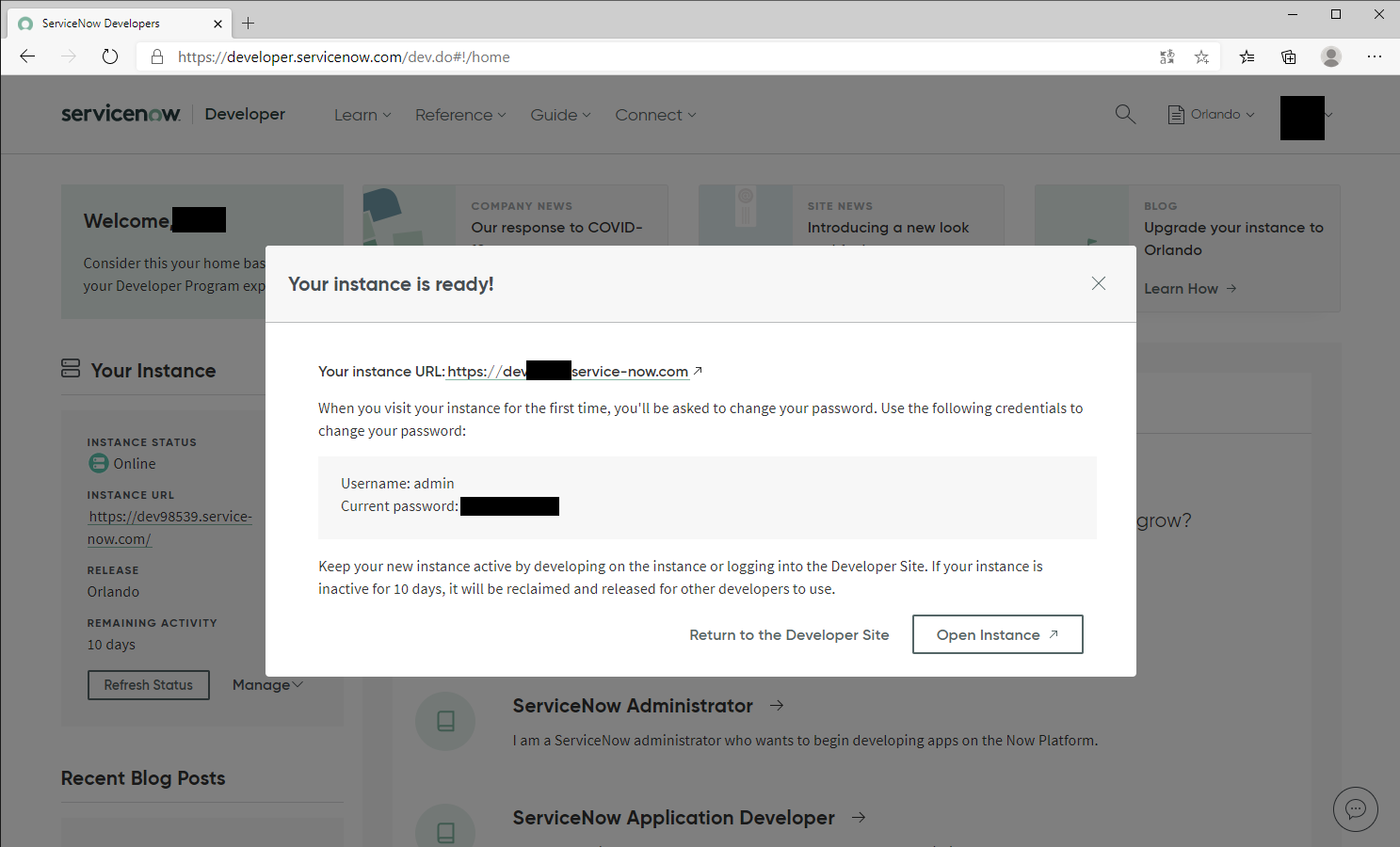The width and height of the screenshot is (1400, 847).
Task: Minimize the browser window
Action: pyautogui.click(x=1293, y=14)
